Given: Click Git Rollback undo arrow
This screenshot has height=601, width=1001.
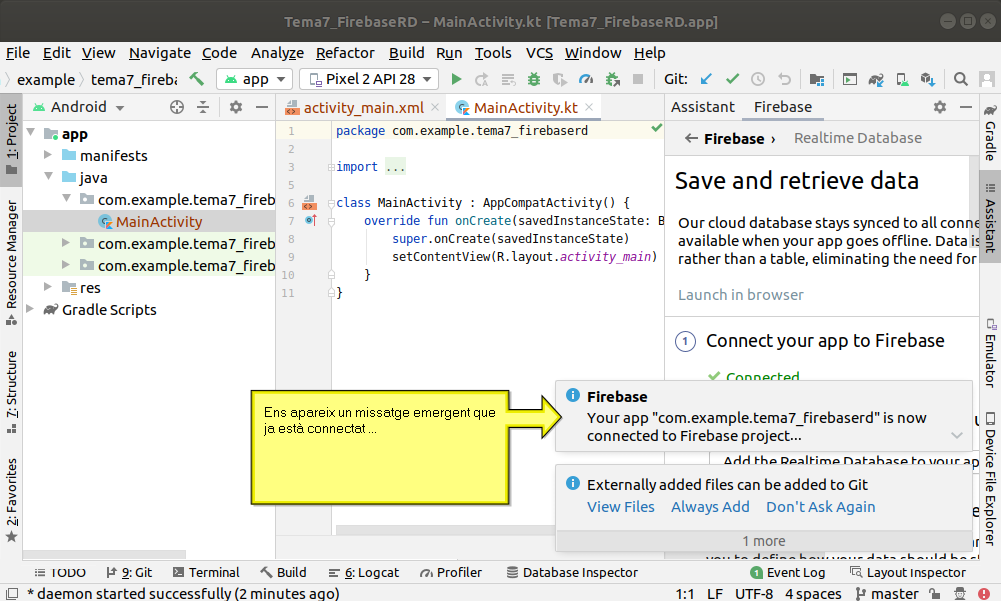Looking at the screenshot, I should coord(784,79).
